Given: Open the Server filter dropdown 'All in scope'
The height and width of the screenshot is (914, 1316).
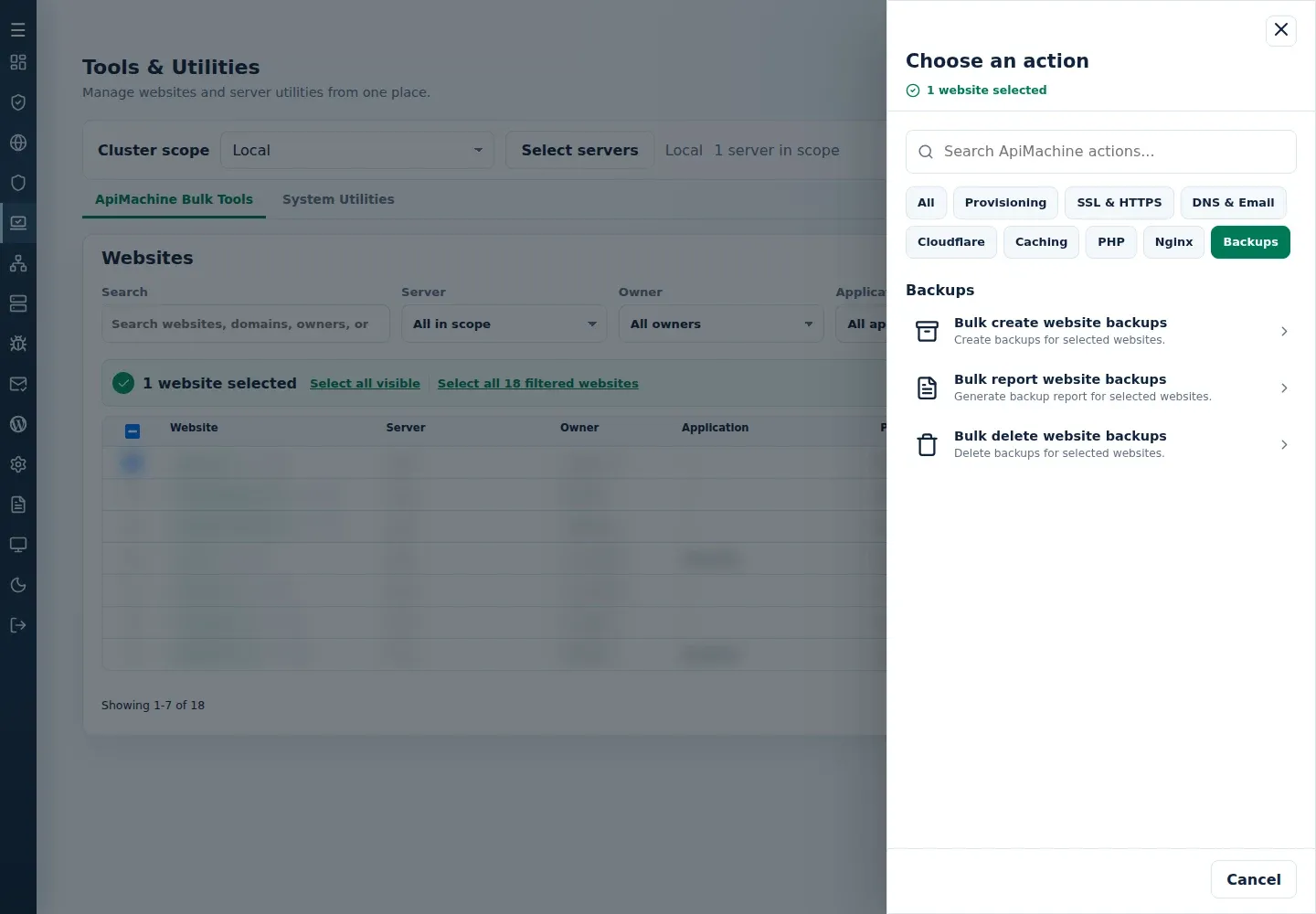Looking at the screenshot, I should [504, 324].
